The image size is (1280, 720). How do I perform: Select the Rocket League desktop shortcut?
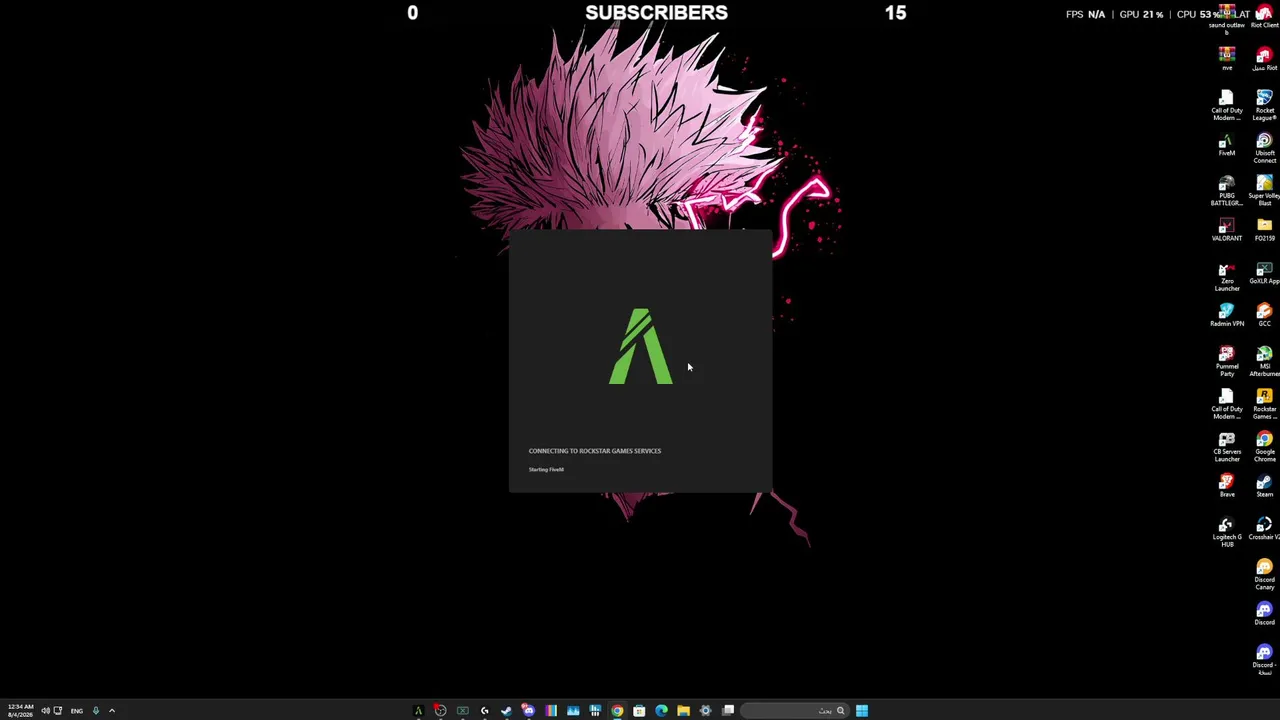1265,105
